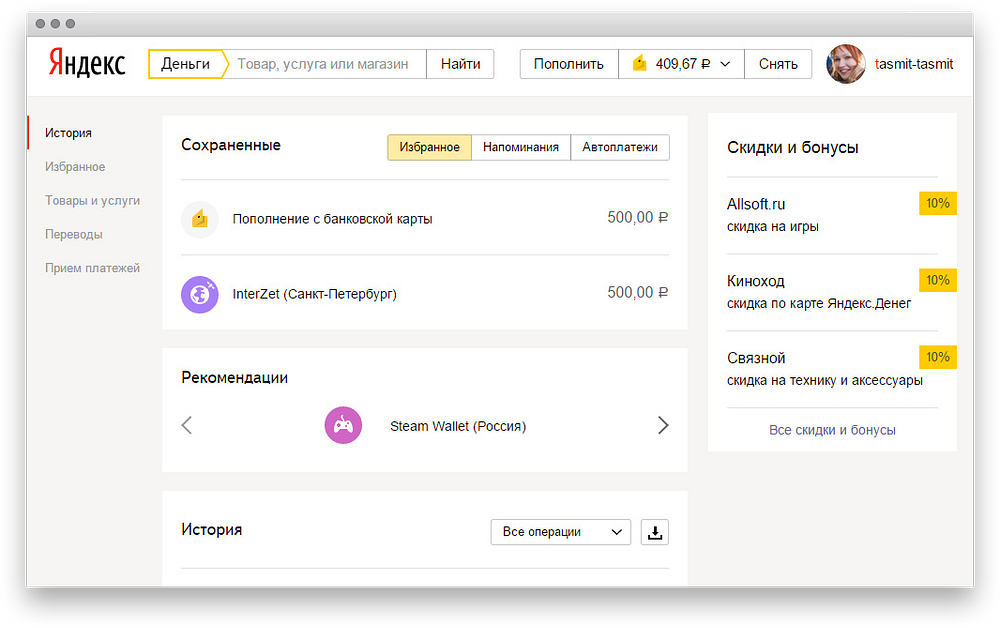Open the Киноход discount offer
The image size is (1000, 628).
(x=756, y=281)
